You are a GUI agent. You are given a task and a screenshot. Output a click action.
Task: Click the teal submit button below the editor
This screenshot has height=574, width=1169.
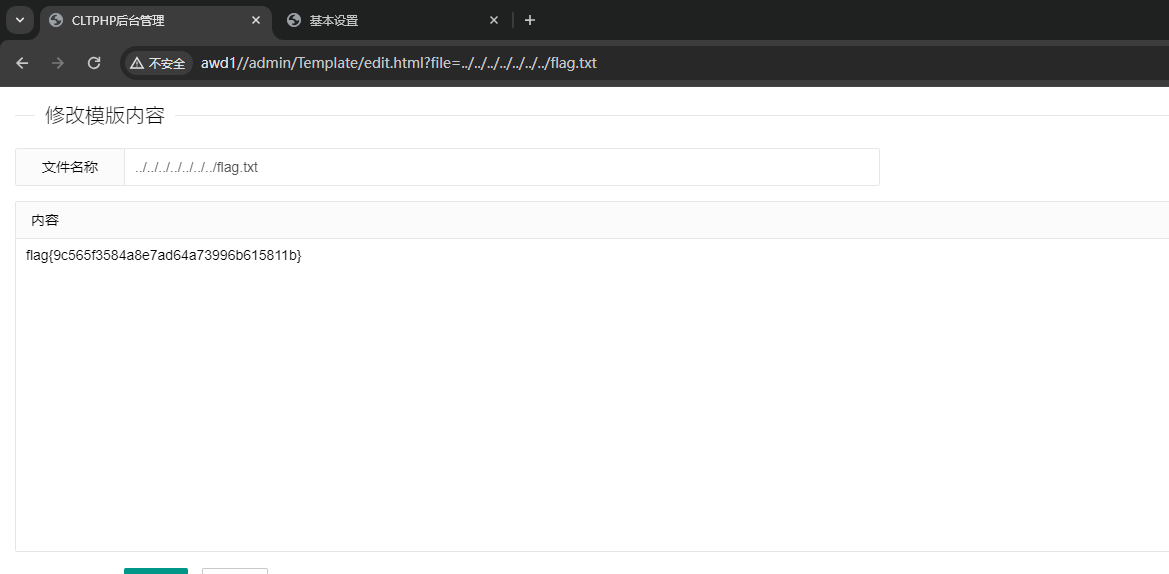pyautogui.click(x=156, y=571)
